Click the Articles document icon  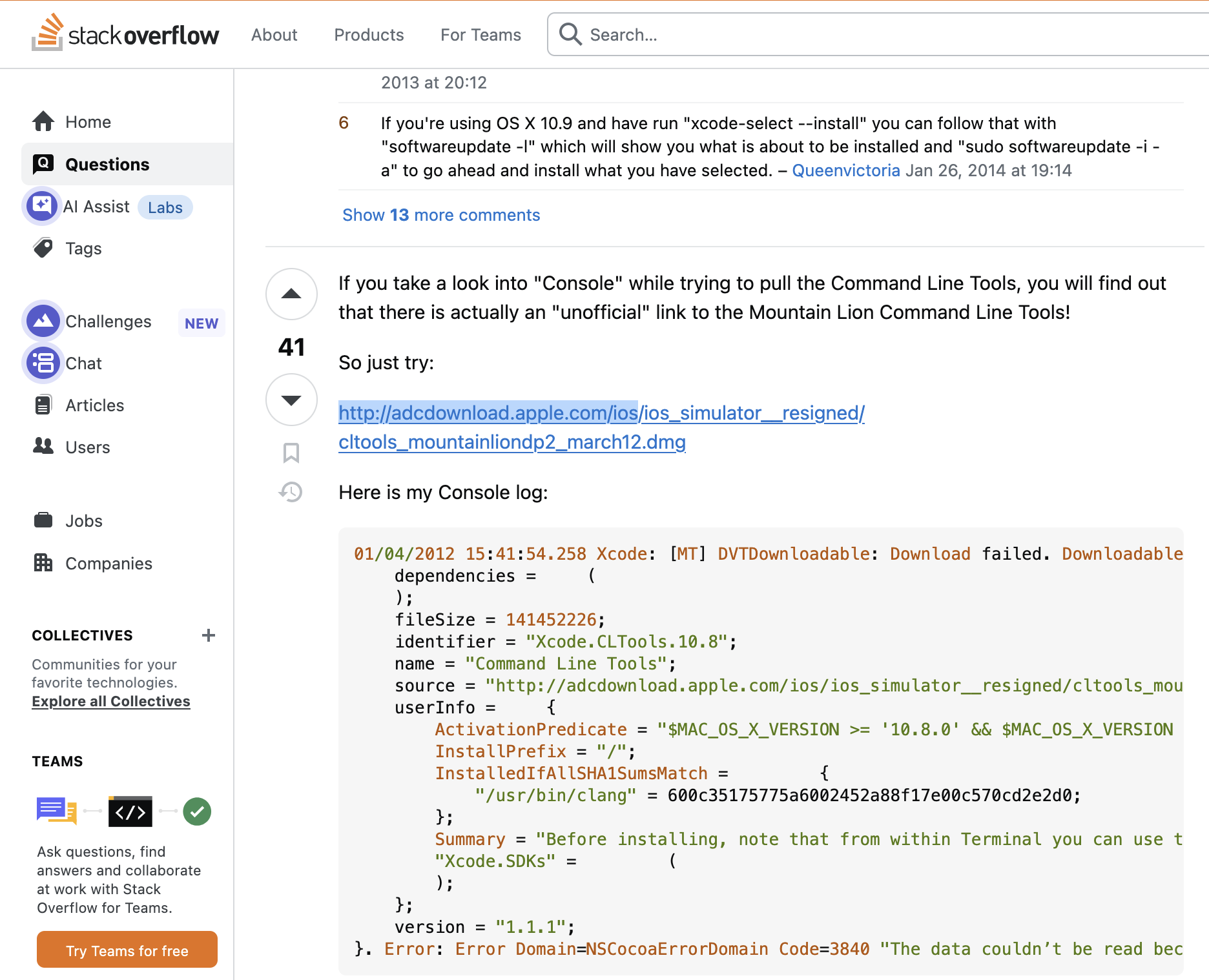point(43,405)
